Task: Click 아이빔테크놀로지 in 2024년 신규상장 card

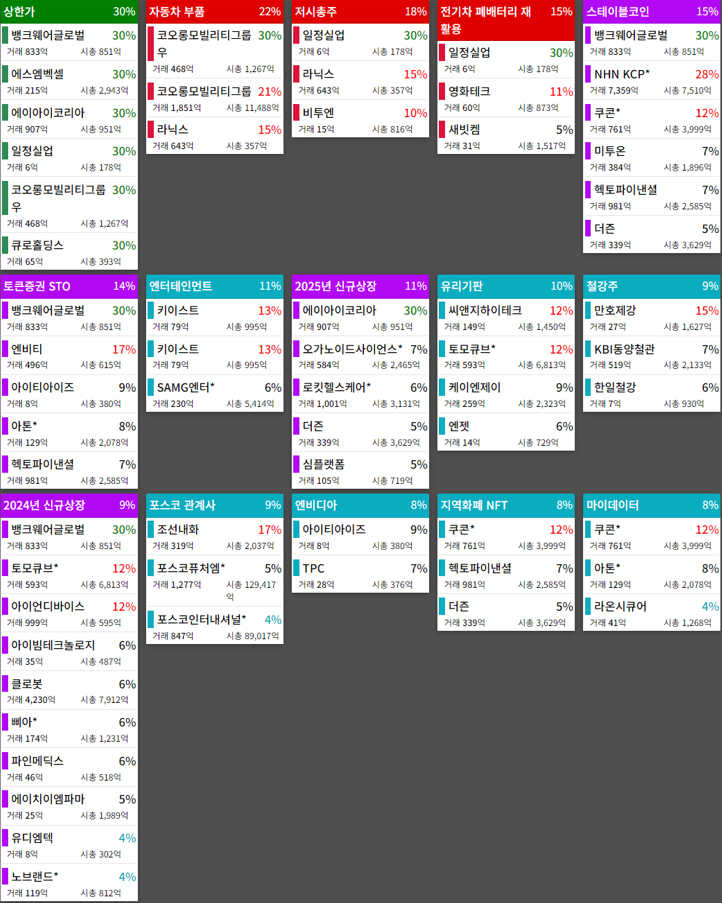Action: (x=69, y=652)
